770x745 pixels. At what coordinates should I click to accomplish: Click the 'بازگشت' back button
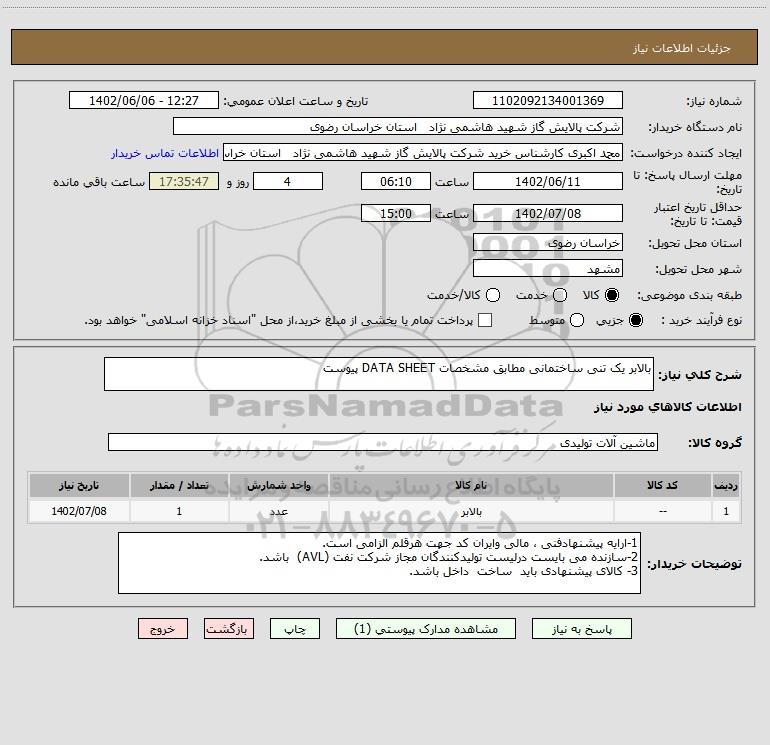pos(229,629)
